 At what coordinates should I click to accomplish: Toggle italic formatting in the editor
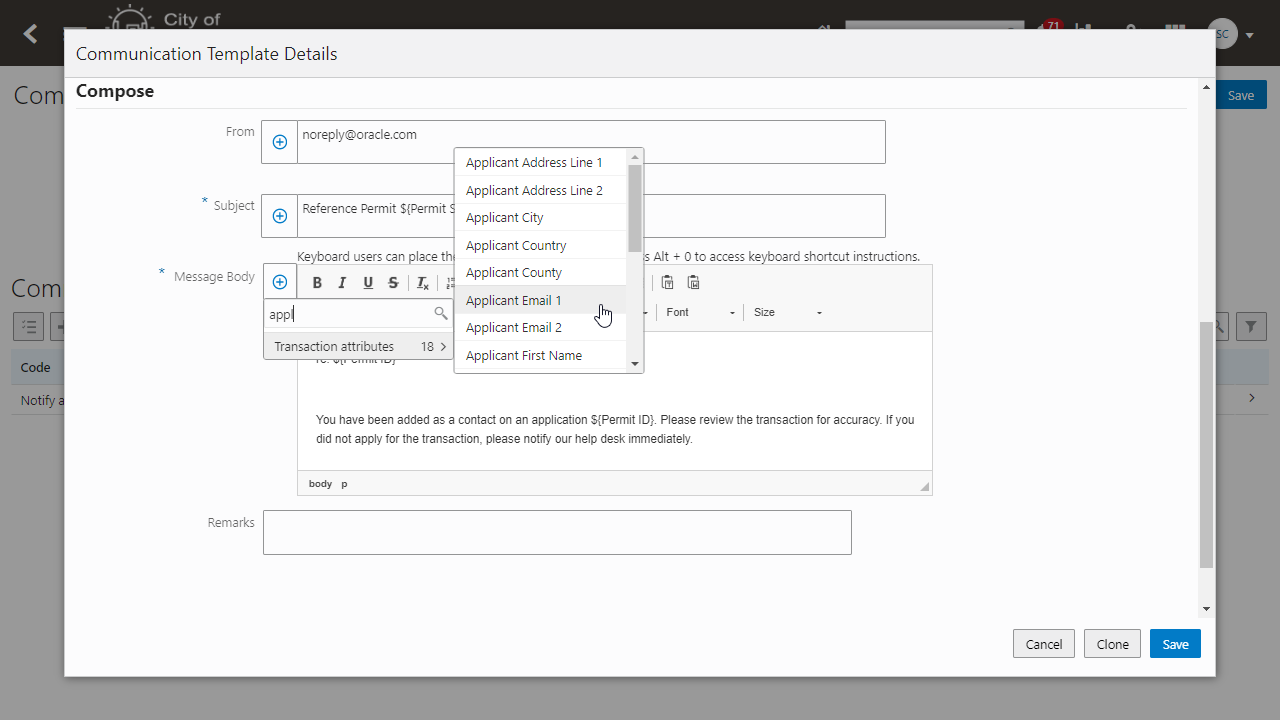coord(342,283)
